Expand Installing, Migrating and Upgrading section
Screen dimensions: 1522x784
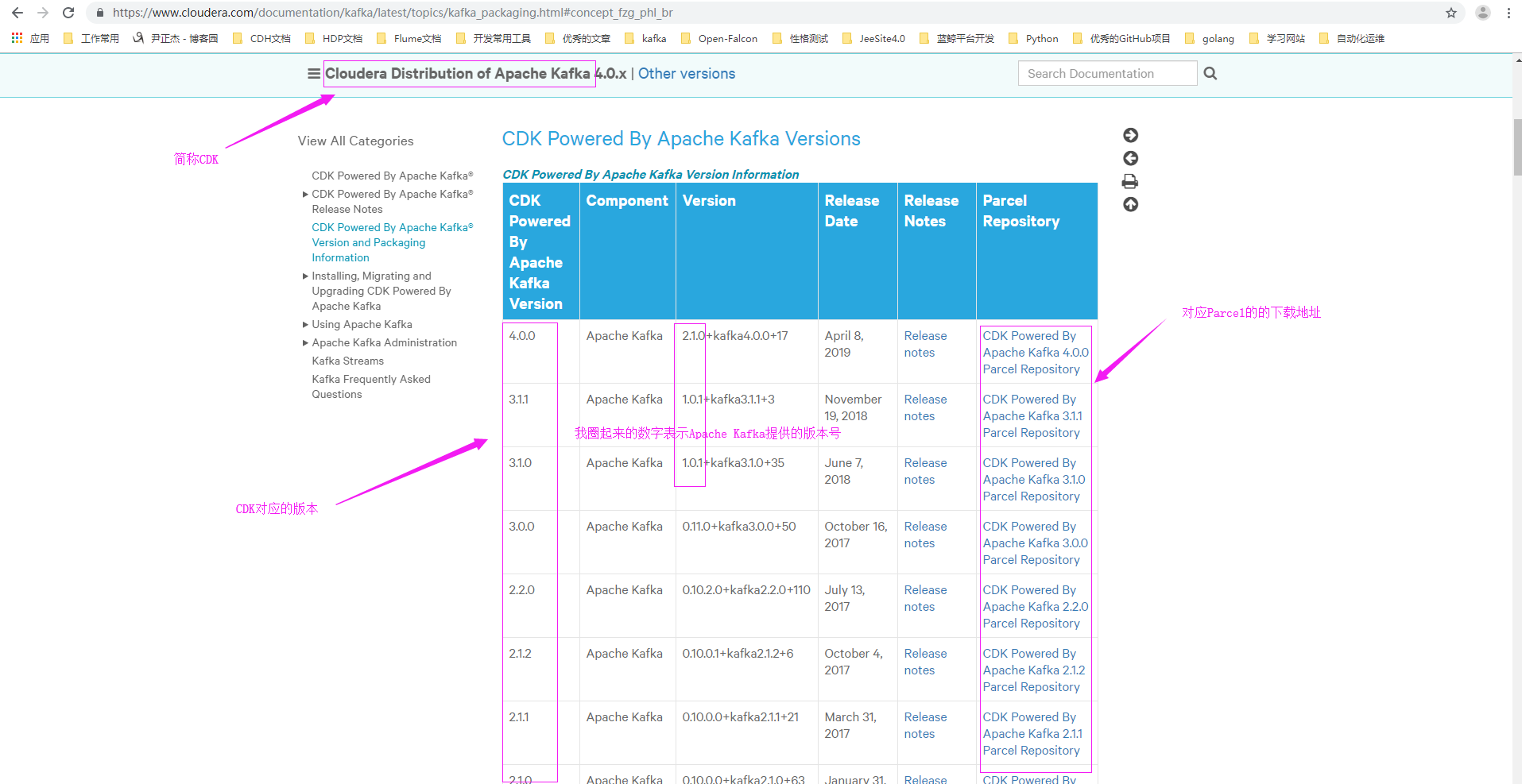[305, 276]
